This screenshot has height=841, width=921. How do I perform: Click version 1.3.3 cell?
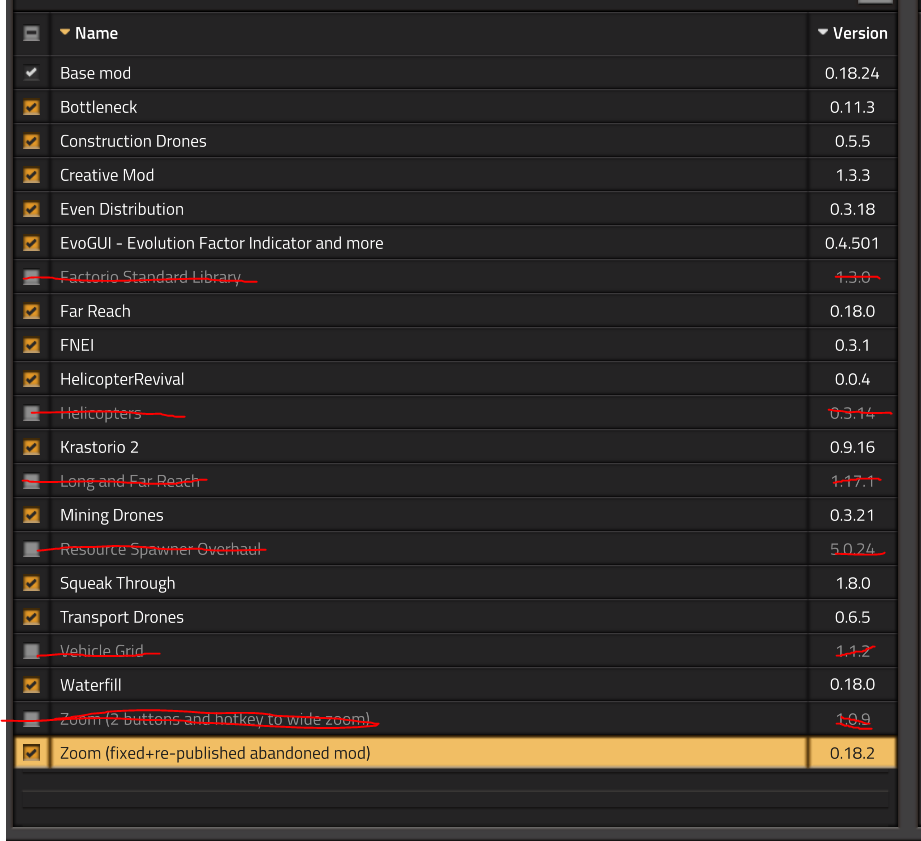click(x=852, y=176)
